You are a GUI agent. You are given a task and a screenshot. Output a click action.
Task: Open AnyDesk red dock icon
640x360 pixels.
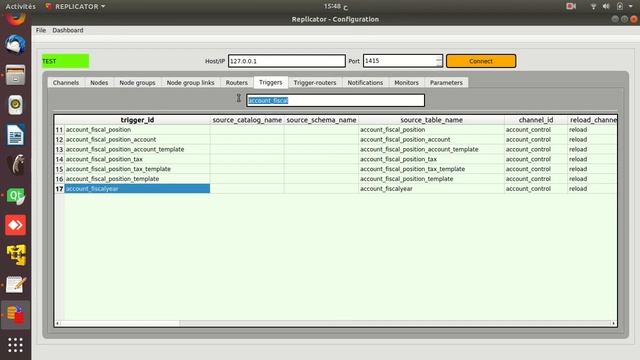[x=16, y=225]
